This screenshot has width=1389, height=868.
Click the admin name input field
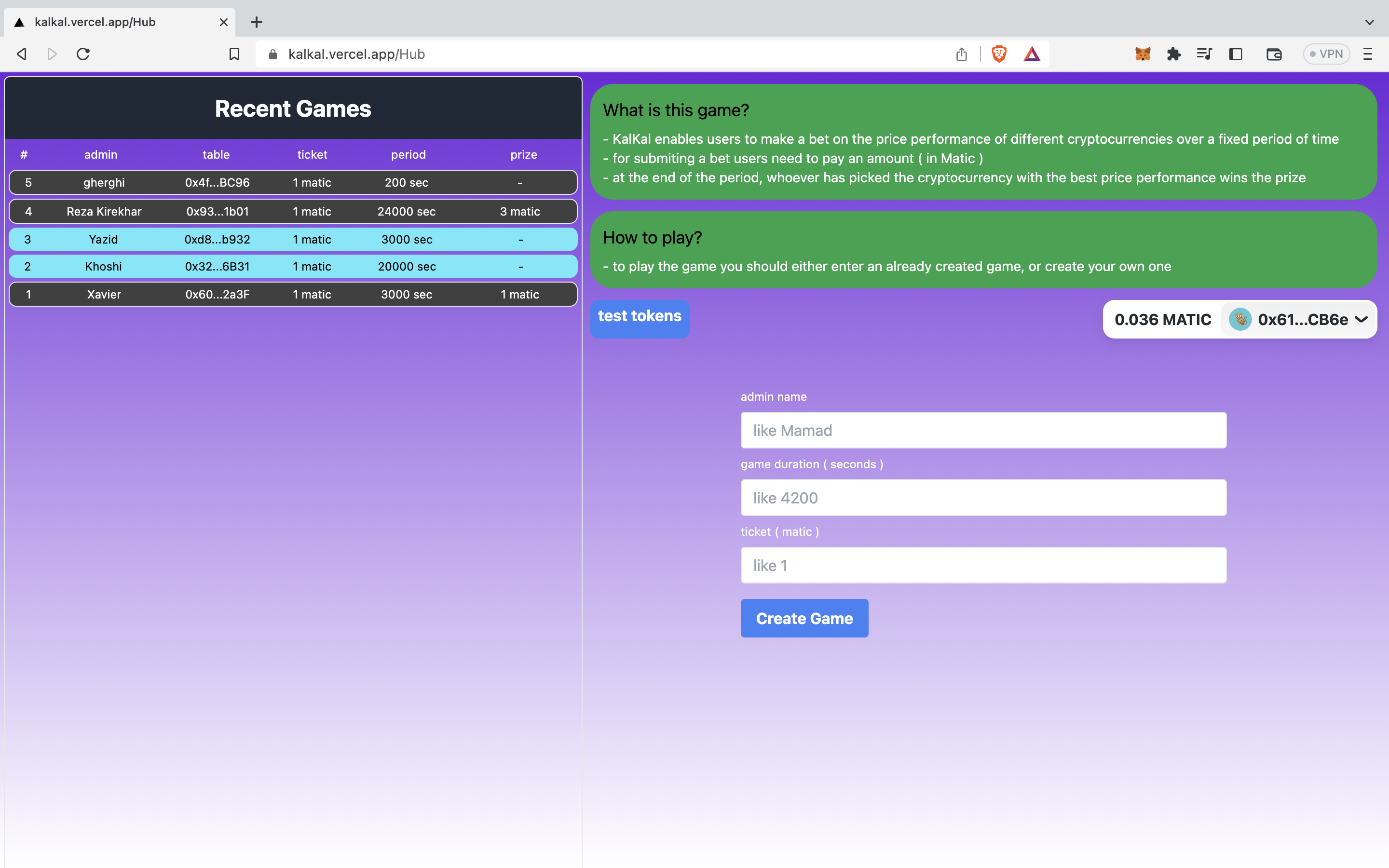click(x=983, y=430)
